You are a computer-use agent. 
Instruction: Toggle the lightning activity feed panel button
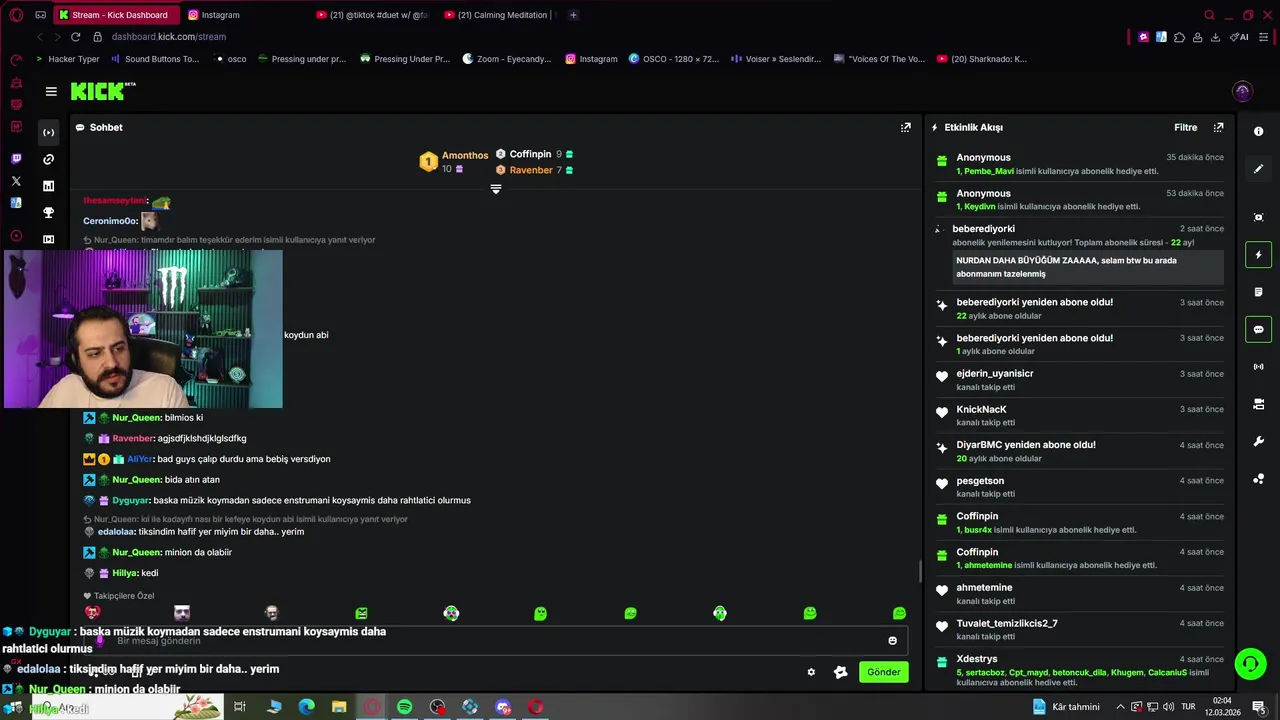pyautogui.click(x=1258, y=254)
